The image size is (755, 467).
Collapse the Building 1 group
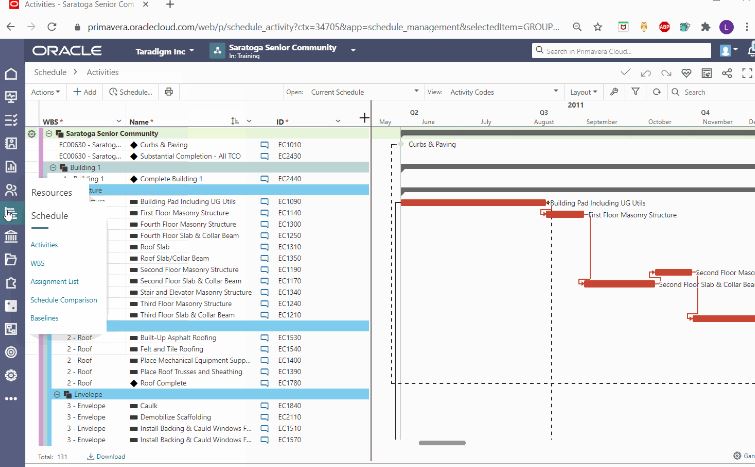[53, 168]
